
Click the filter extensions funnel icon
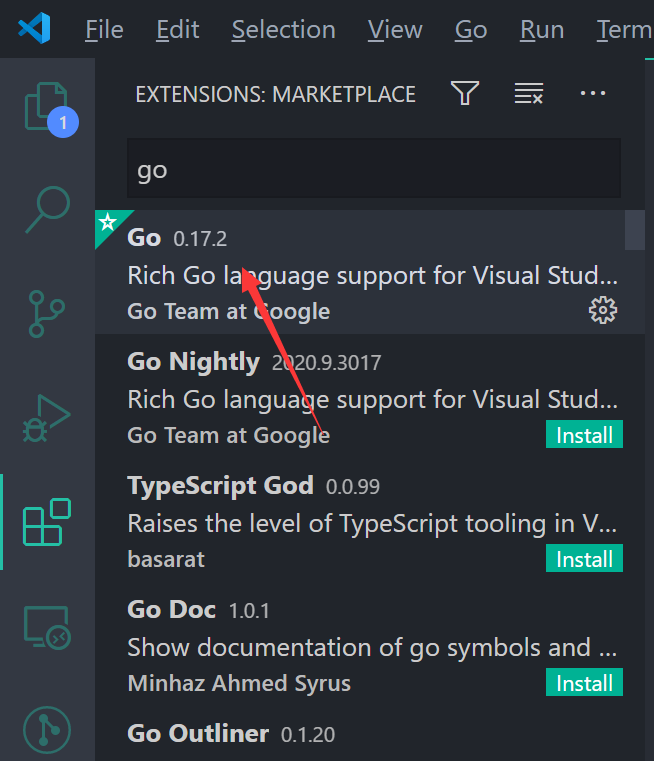(465, 94)
